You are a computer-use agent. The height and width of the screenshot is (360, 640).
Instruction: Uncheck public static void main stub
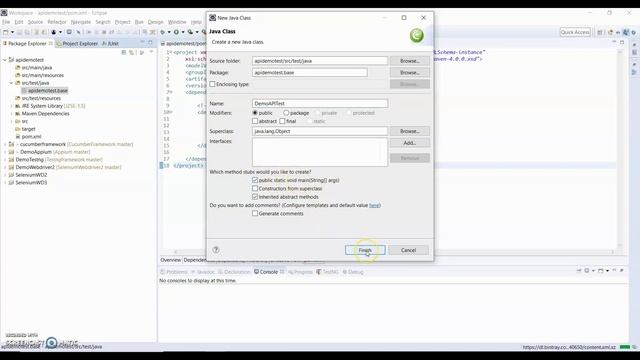pyautogui.click(x=255, y=180)
